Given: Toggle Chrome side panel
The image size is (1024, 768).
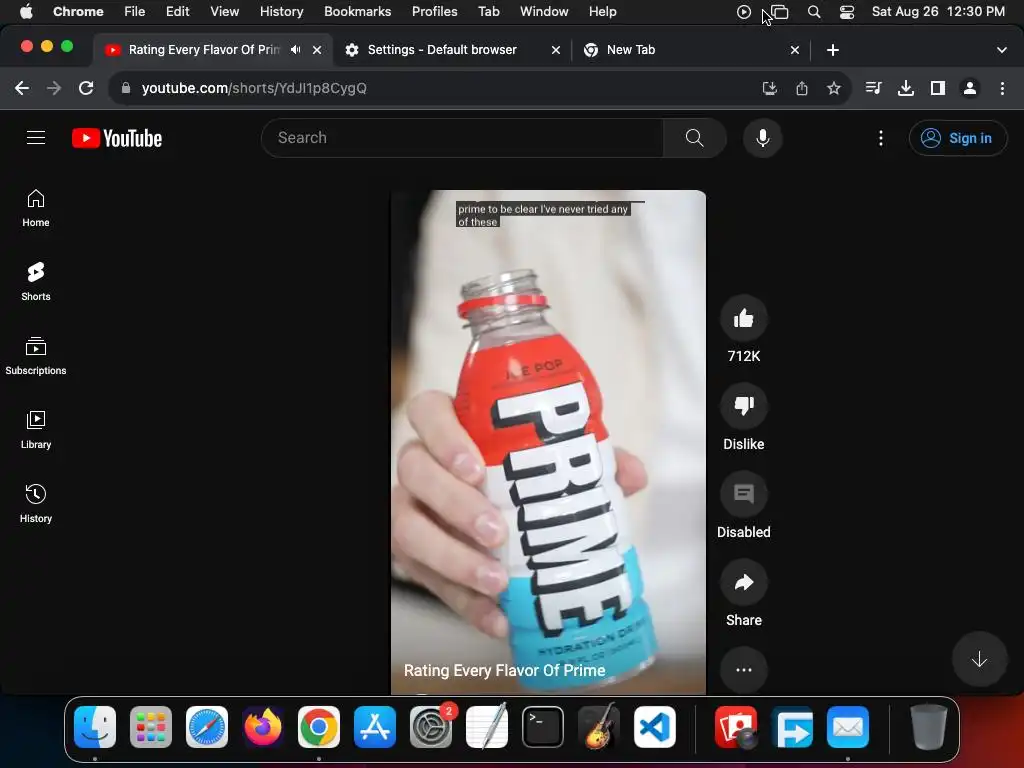Looking at the screenshot, I should coord(937,88).
